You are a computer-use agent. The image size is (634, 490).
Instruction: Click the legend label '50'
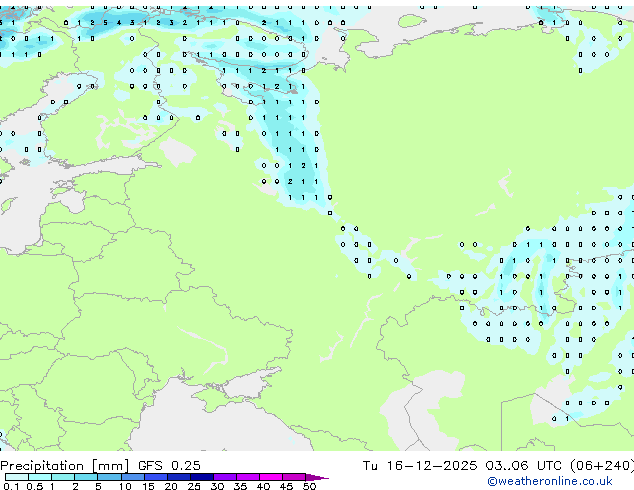coord(310,486)
